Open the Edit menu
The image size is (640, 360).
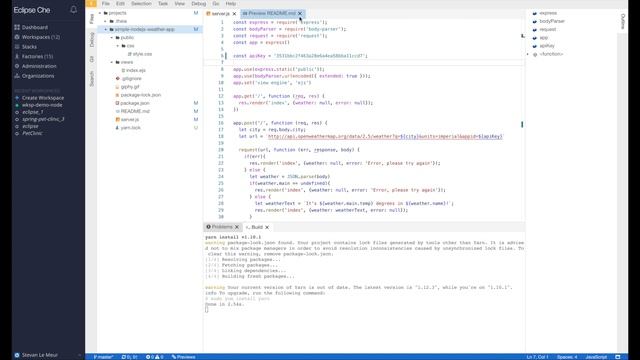coord(120,4)
